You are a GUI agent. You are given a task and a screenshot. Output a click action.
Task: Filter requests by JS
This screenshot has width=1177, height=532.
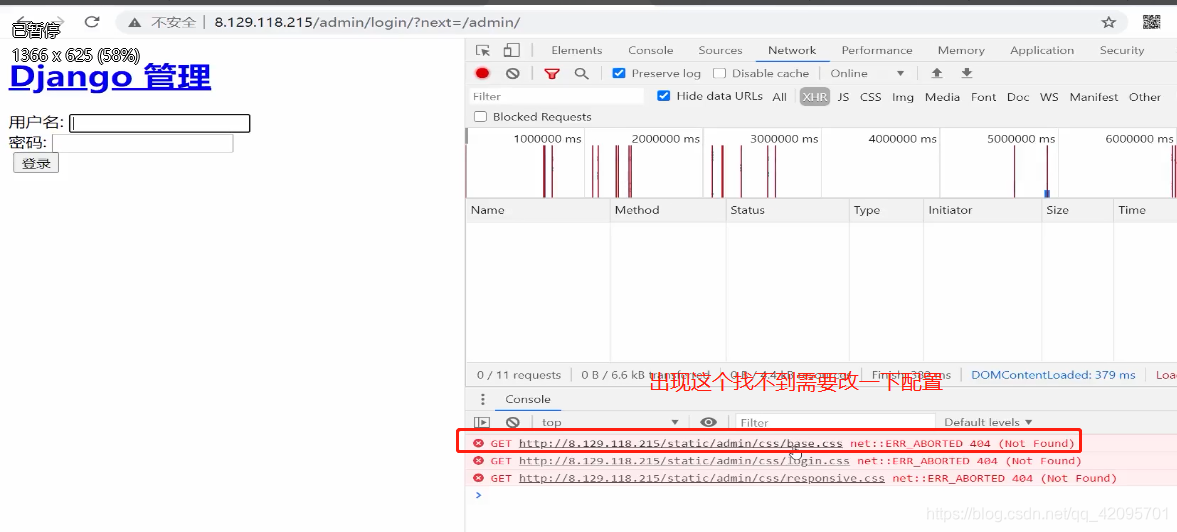tap(843, 97)
